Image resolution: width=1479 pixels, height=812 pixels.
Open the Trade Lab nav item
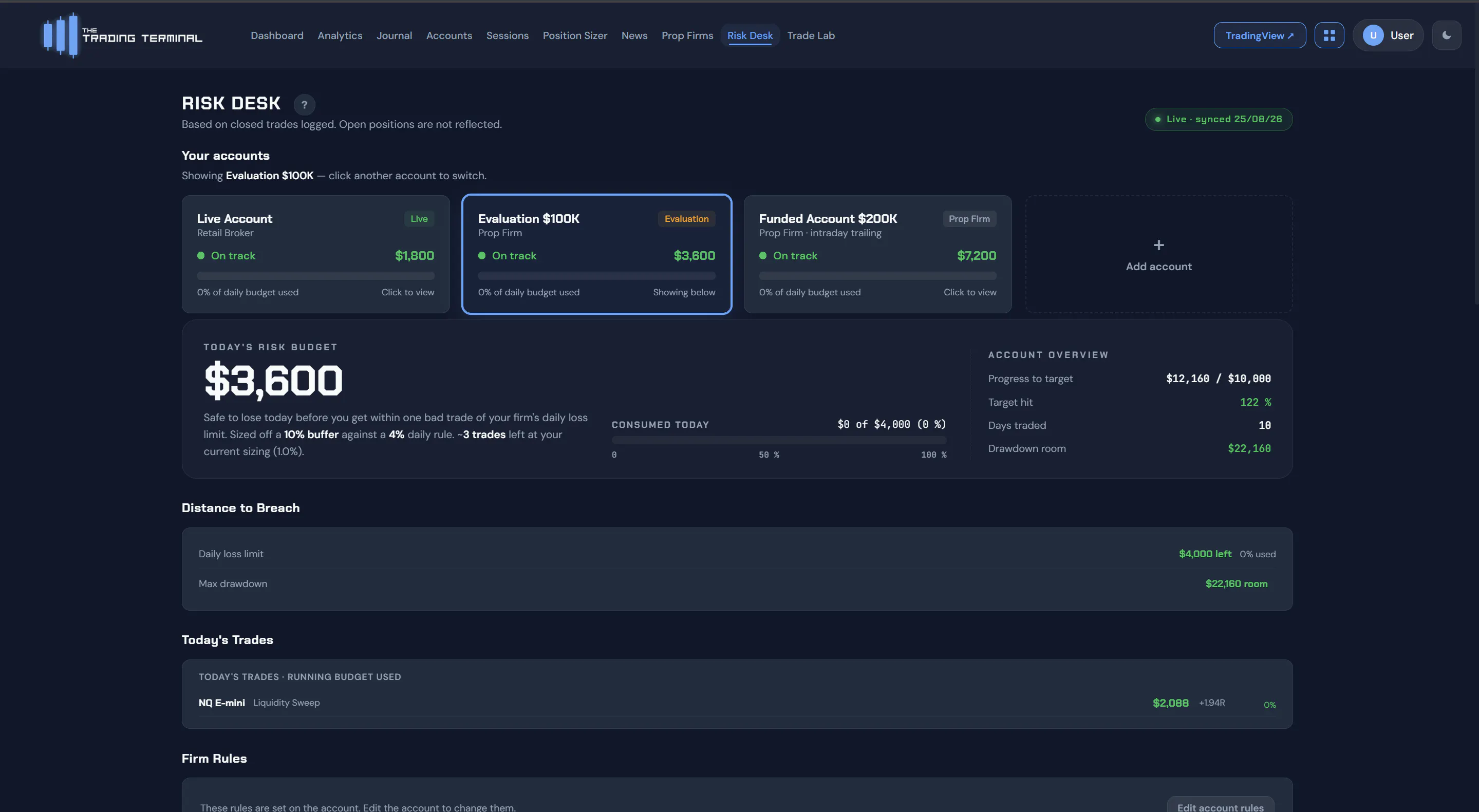point(810,35)
